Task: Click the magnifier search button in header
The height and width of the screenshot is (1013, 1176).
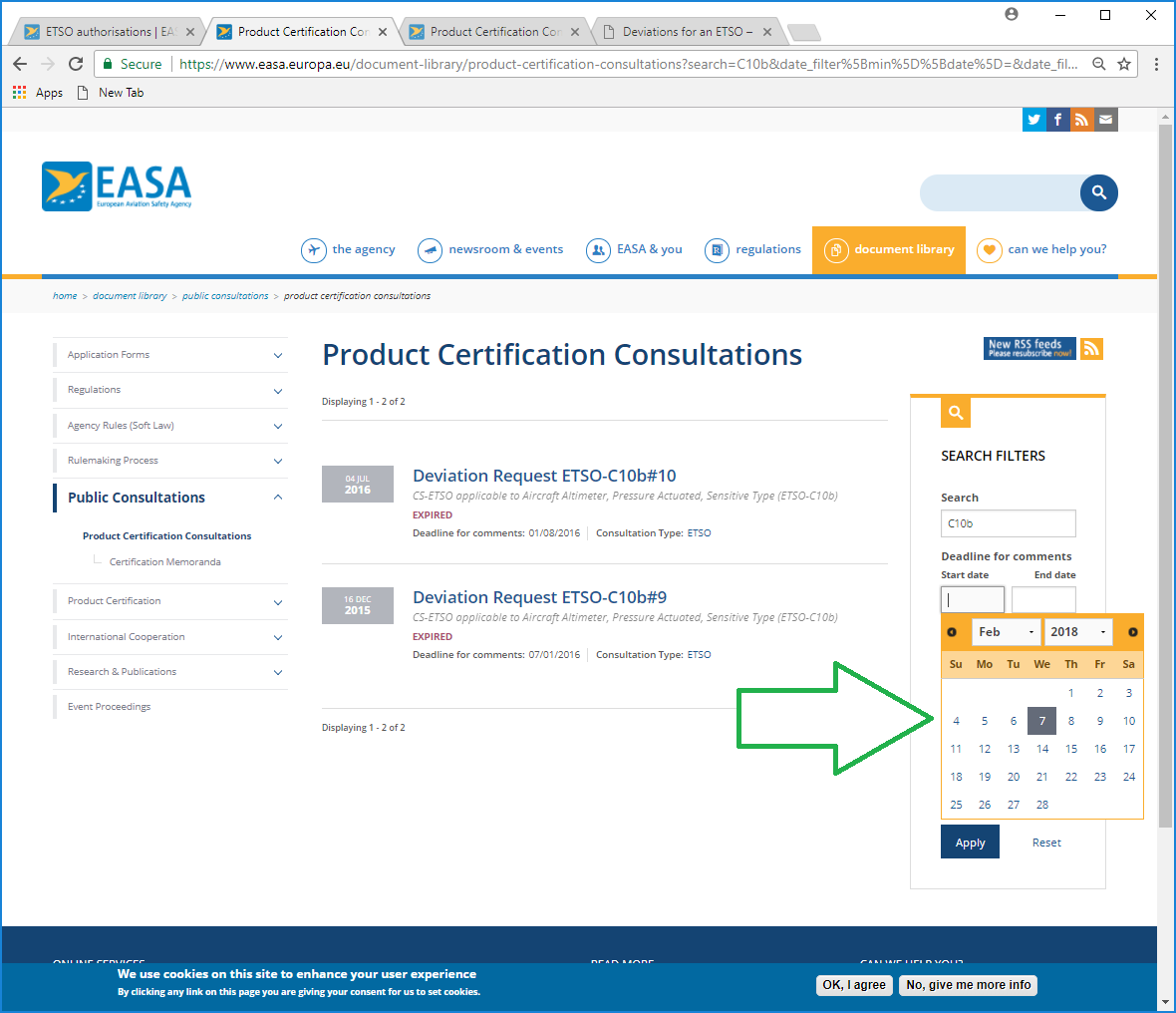Action: coord(1099,192)
